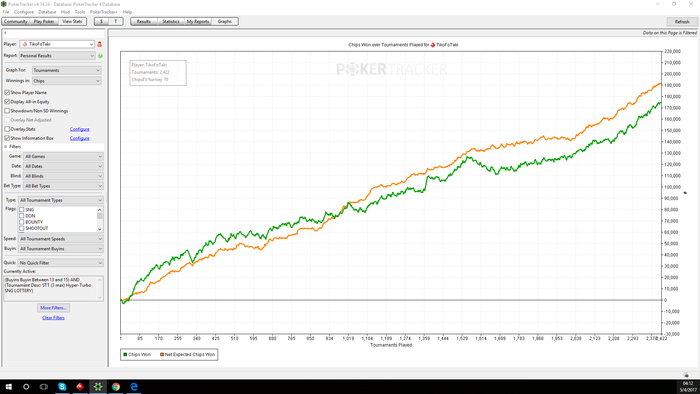Launch Chrome from the taskbar
Viewport: 700px width, 394px height.
pos(116,387)
